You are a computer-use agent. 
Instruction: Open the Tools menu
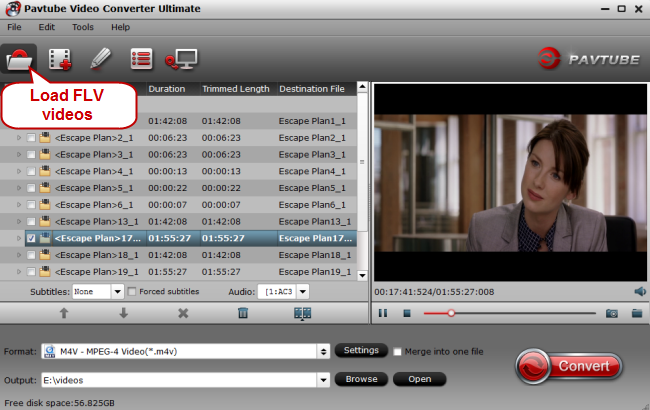click(x=83, y=27)
